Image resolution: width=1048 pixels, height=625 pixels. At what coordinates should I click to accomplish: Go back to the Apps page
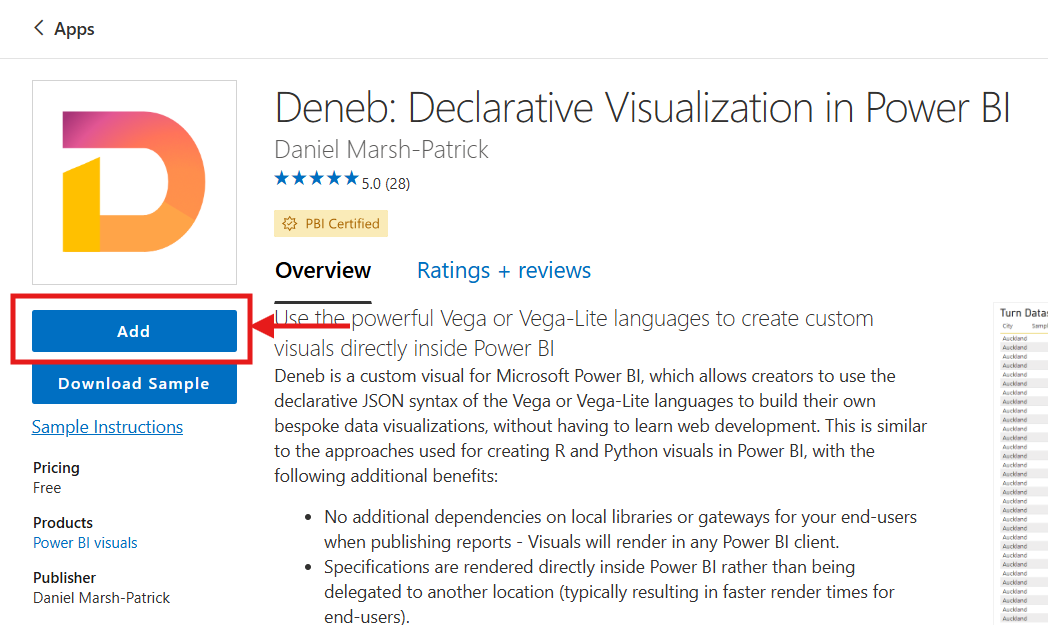74,29
